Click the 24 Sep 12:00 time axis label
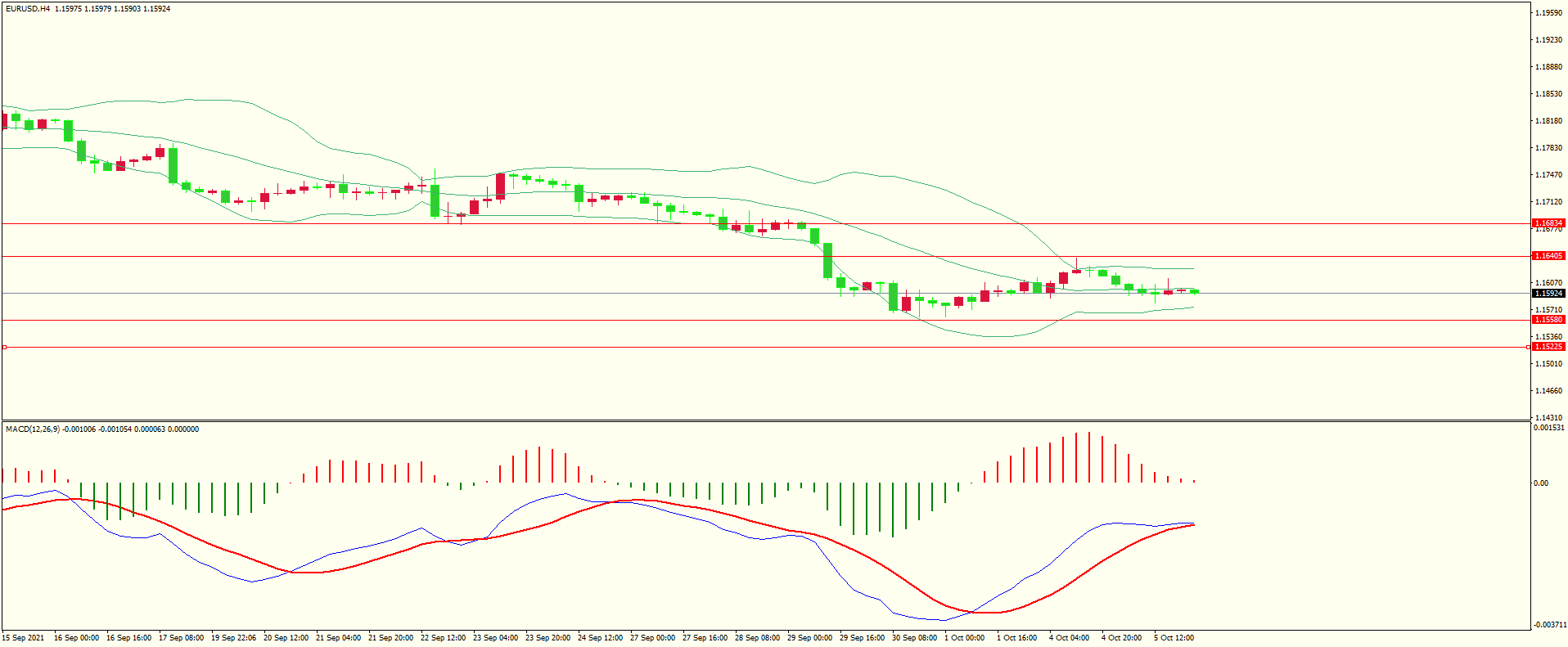This screenshot has width=1568, height=647. 600,638
